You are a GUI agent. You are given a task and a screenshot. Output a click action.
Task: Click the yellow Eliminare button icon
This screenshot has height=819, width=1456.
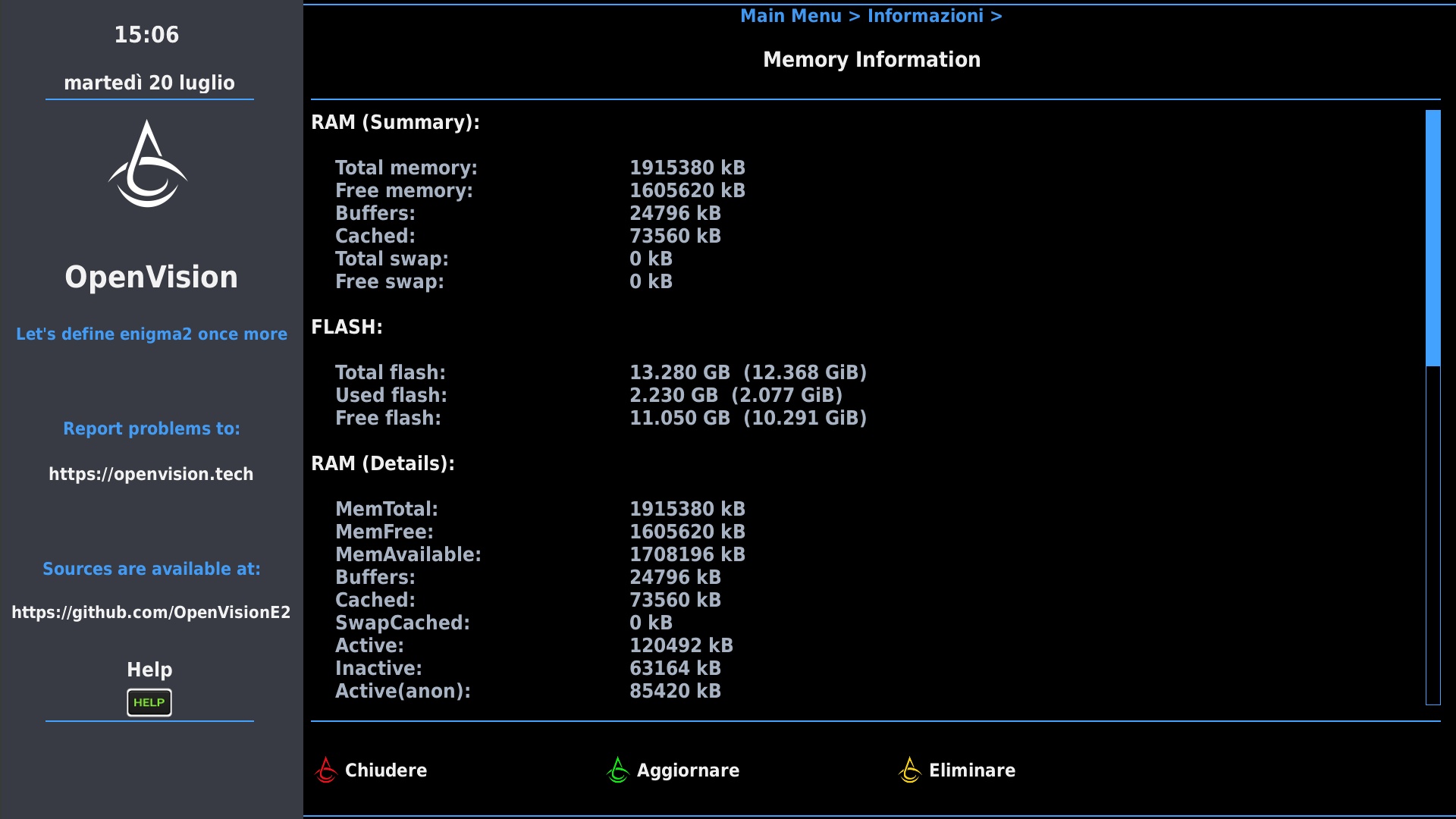point(909,770)
